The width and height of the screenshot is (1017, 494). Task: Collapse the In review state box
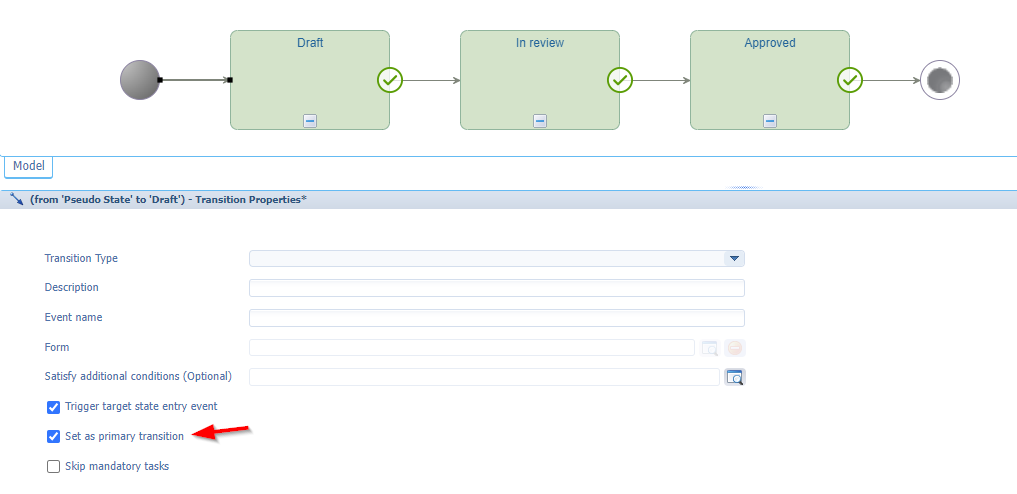pos(540,121)
